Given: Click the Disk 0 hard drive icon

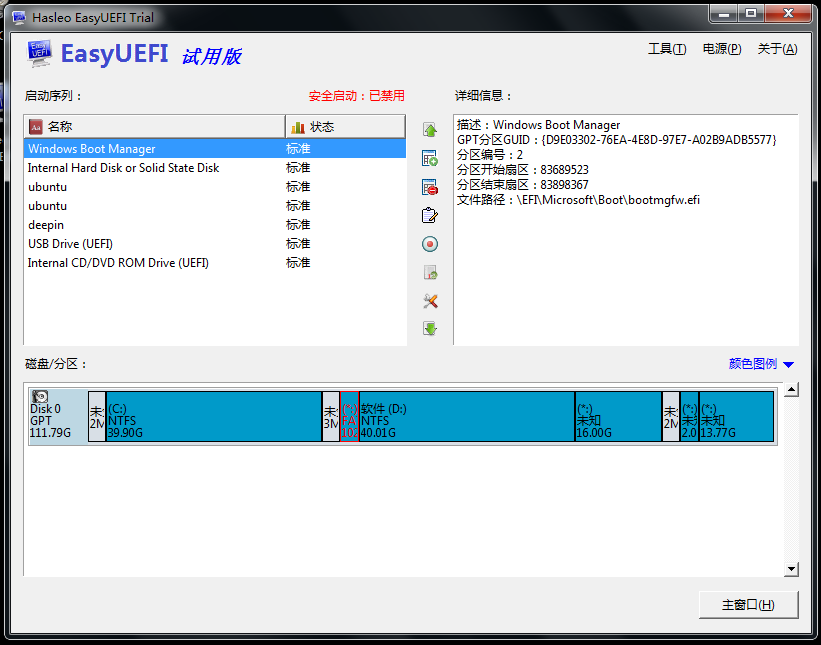Looking at the screenshot, I should 40,396.
